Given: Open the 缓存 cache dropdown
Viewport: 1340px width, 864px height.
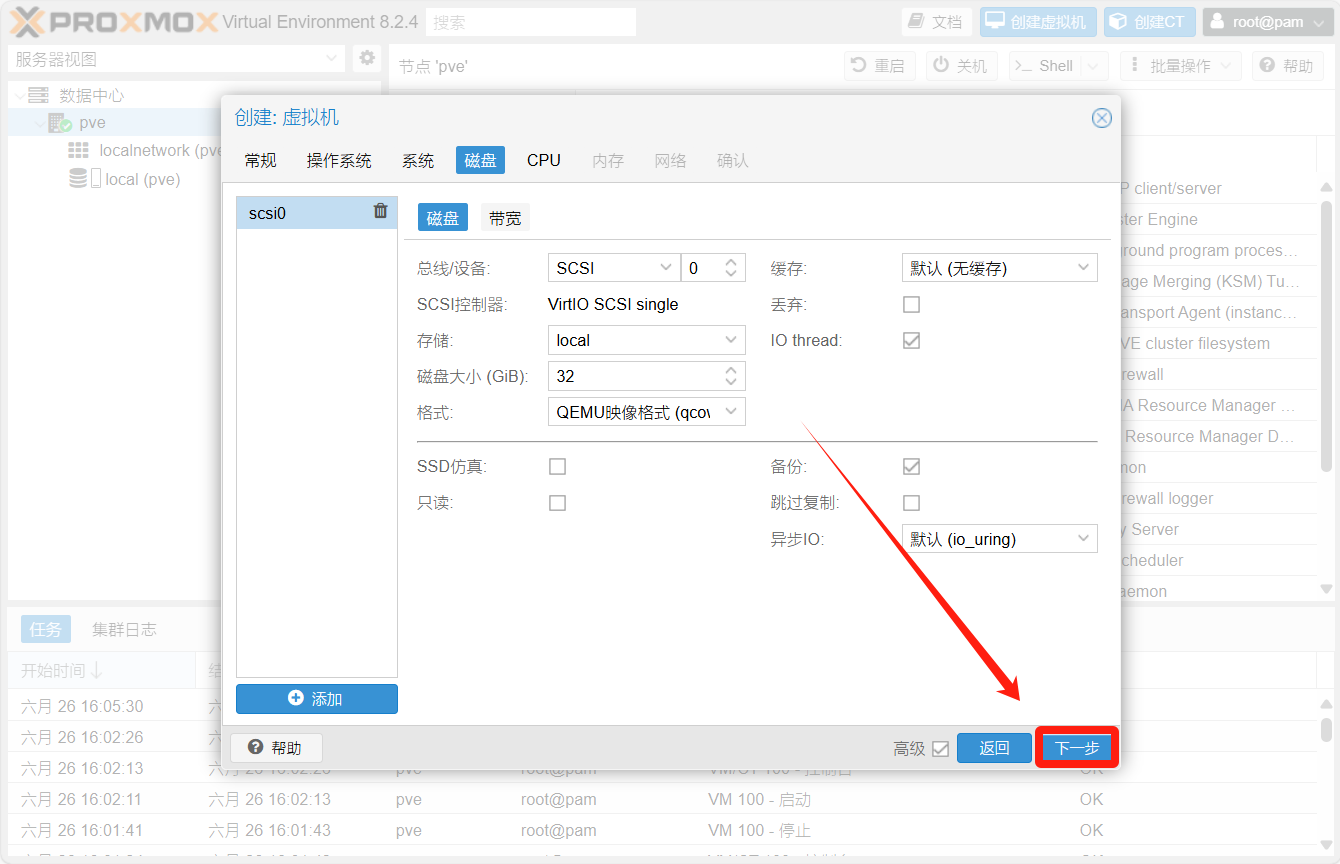Looking at the screenshot, I should pos(999,268).
